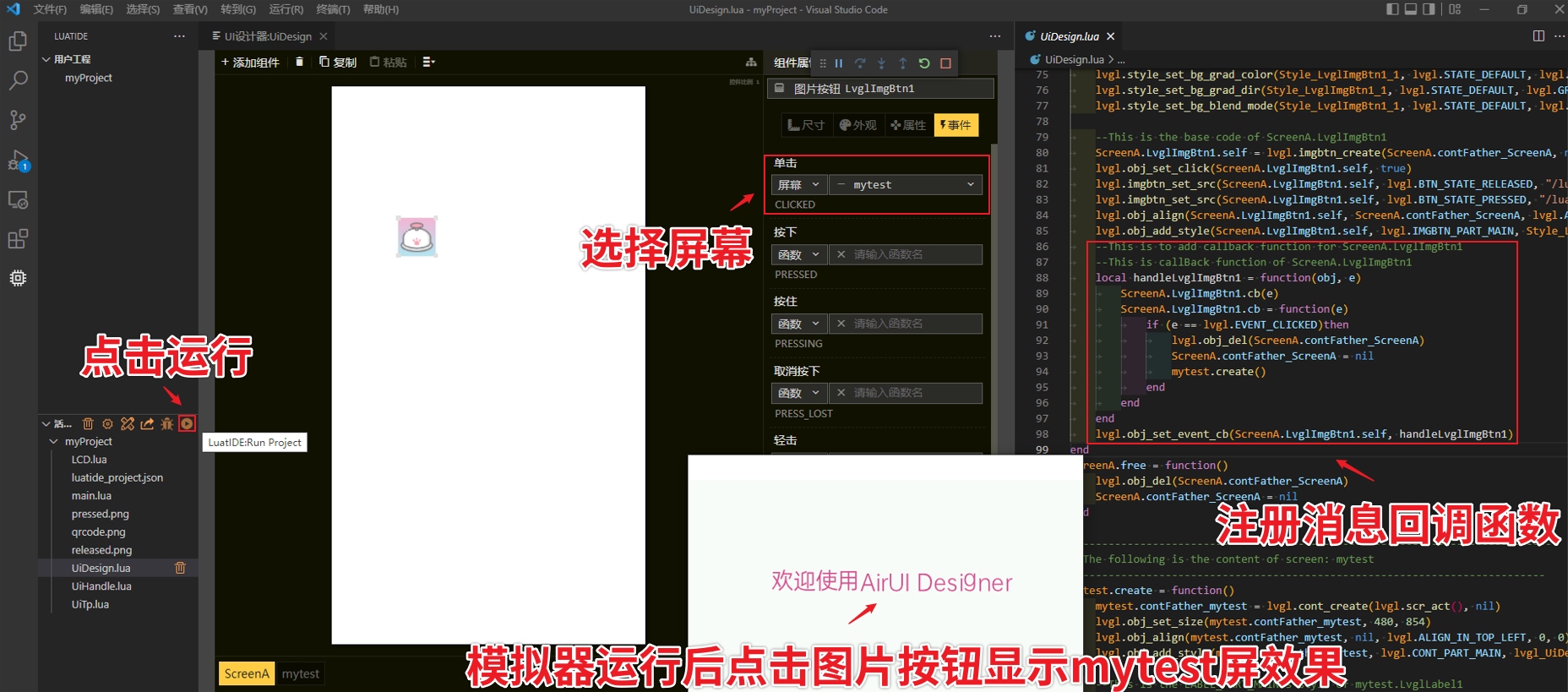Open the UI design tools icon in project toolbar
Screen dimensions: 1568x692
pos(128,423)
